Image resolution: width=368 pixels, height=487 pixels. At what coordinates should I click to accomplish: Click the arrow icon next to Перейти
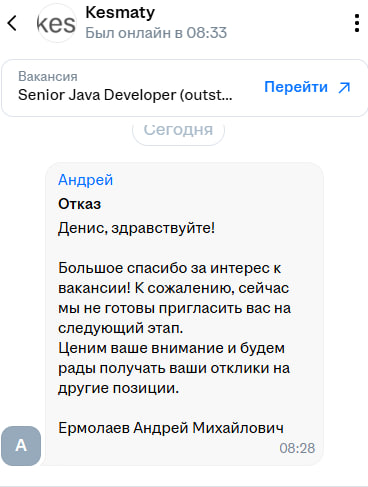click(x=344, y=88)
